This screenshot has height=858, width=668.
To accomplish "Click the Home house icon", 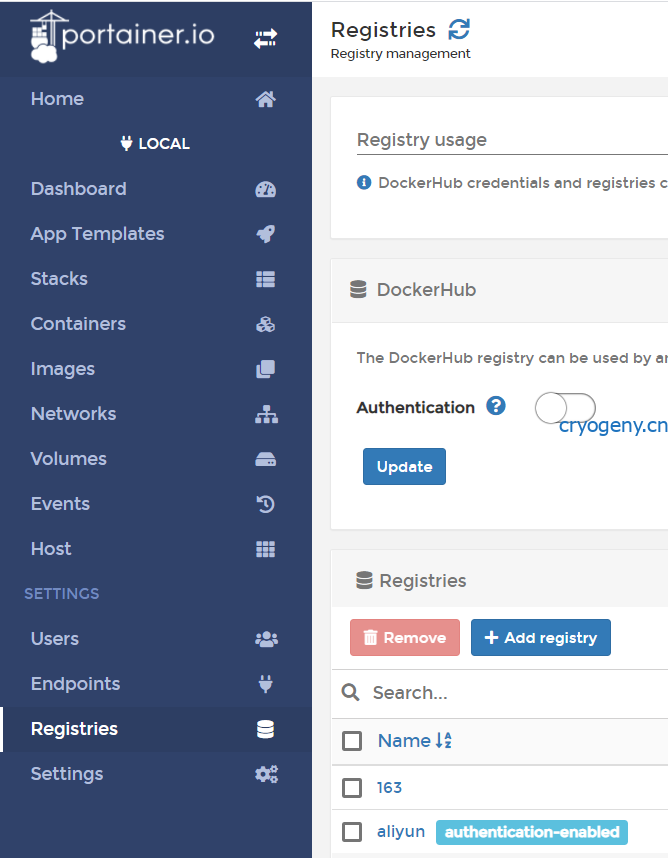I will point(266,99).
